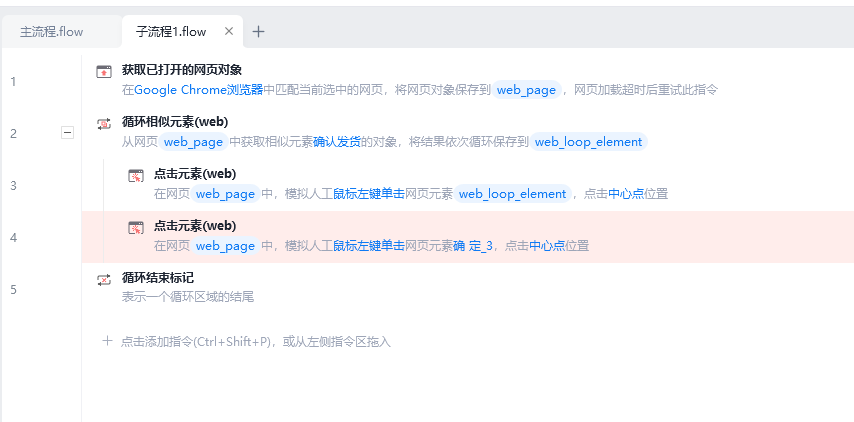Click the 确 定_3 element link
This screenshot has height=422, width=854.
(x=473, y=246)
